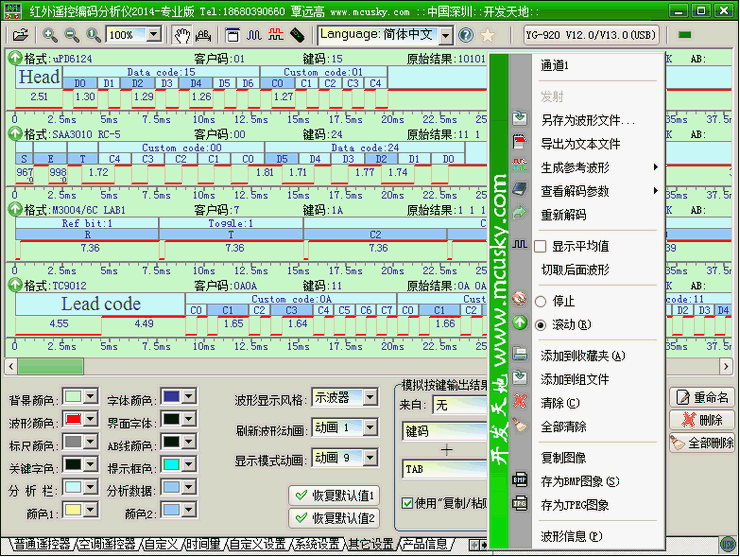Expand the 波形显示风格 dropdown
Viewport: 740px width, 557px height.
tap(371, 398)
